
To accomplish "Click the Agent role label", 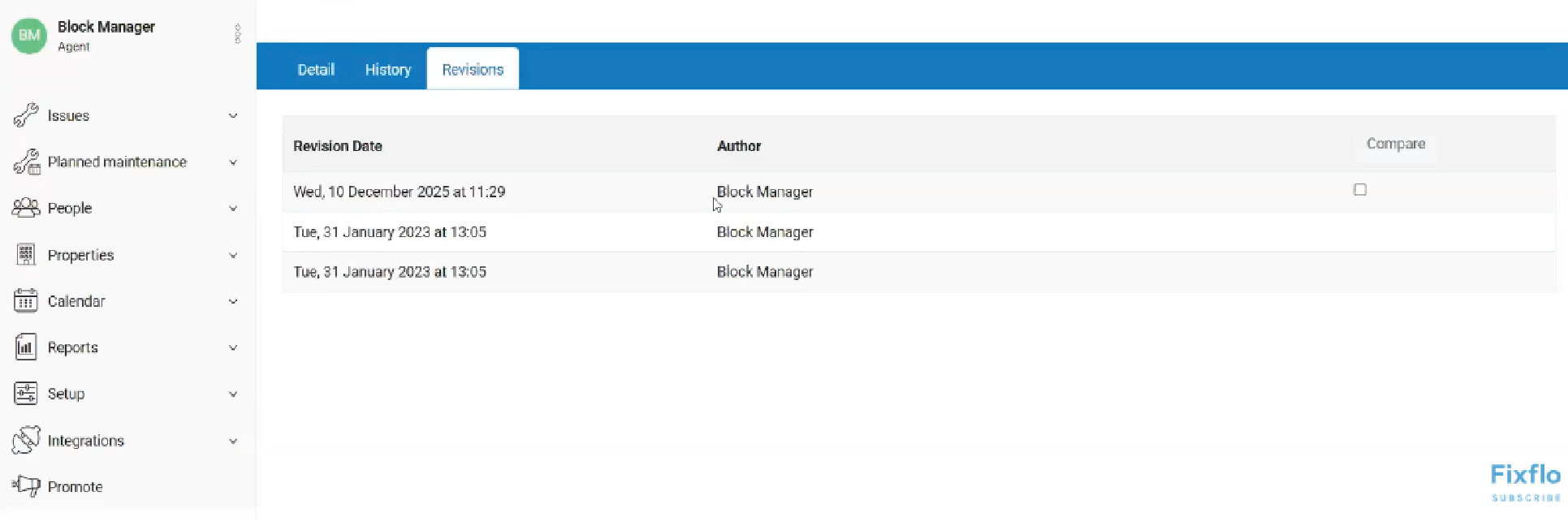I will click(74, 47).
